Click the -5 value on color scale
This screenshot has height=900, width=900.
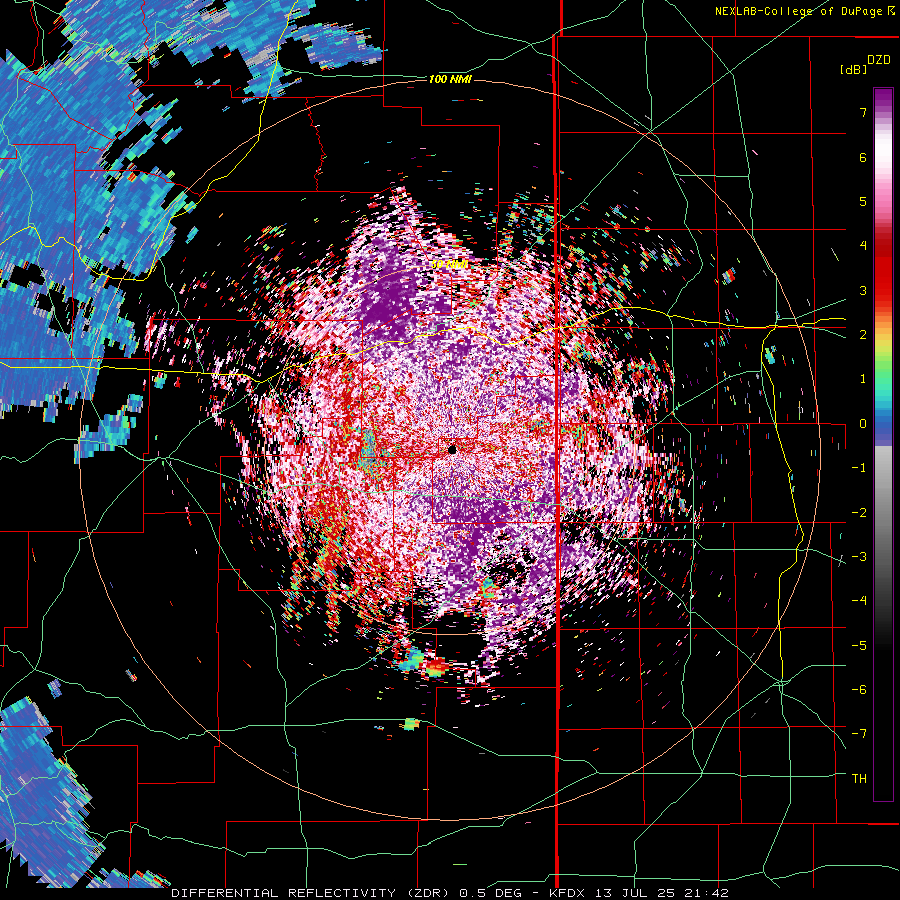859,645
